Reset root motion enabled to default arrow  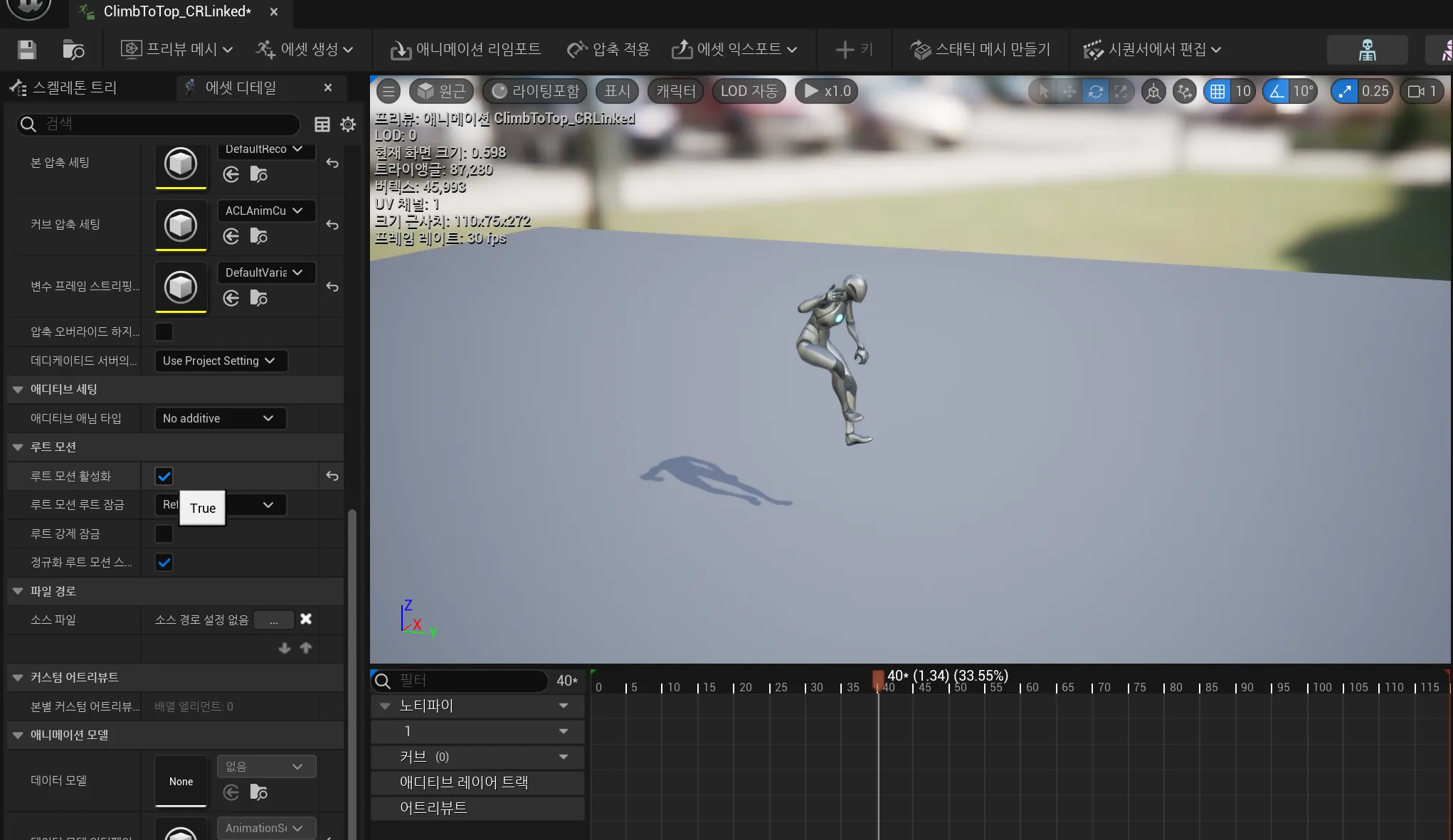coord(332,476)
